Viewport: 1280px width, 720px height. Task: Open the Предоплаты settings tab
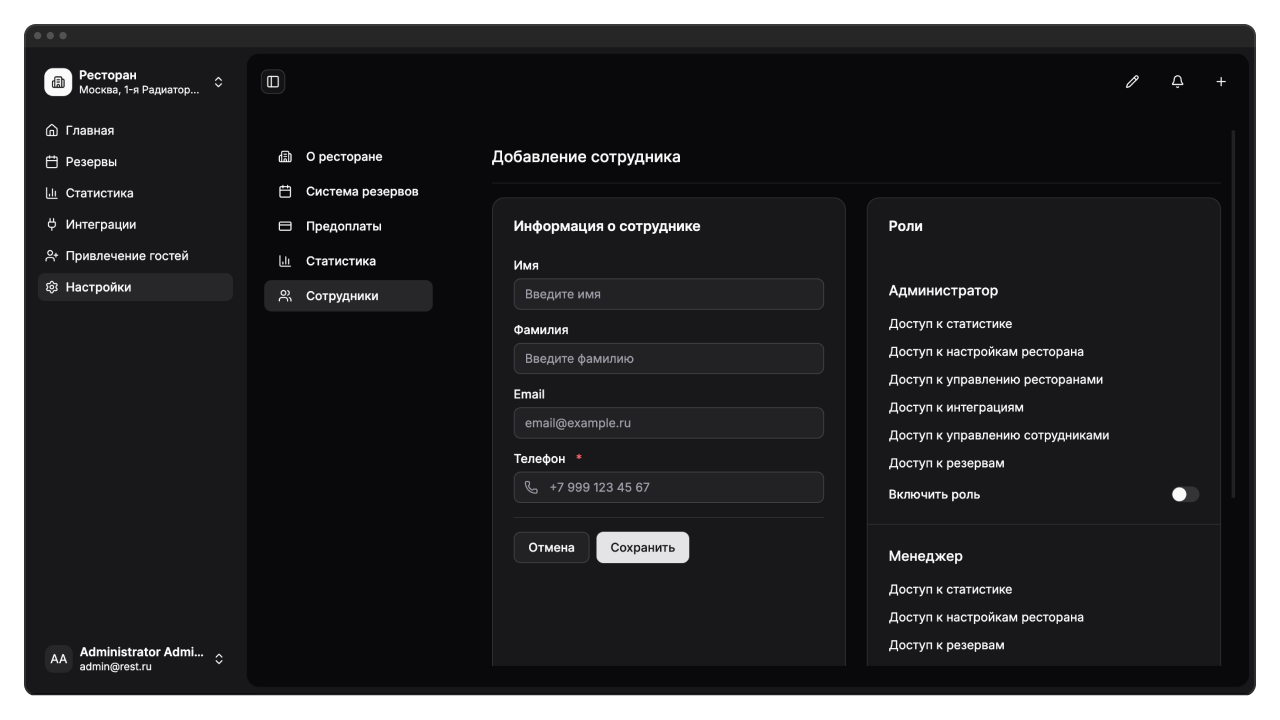coord(343,226)
